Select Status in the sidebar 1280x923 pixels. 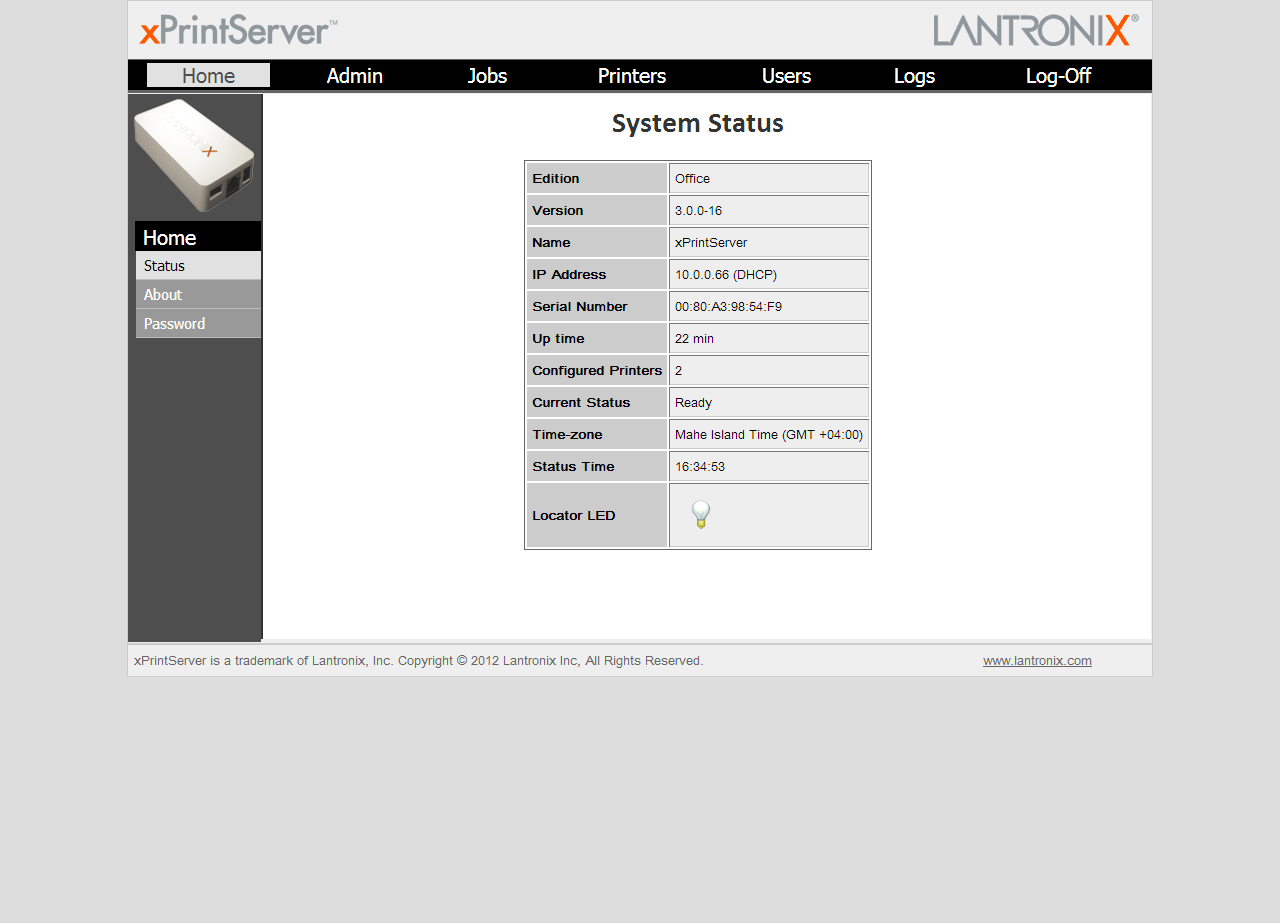198,266
